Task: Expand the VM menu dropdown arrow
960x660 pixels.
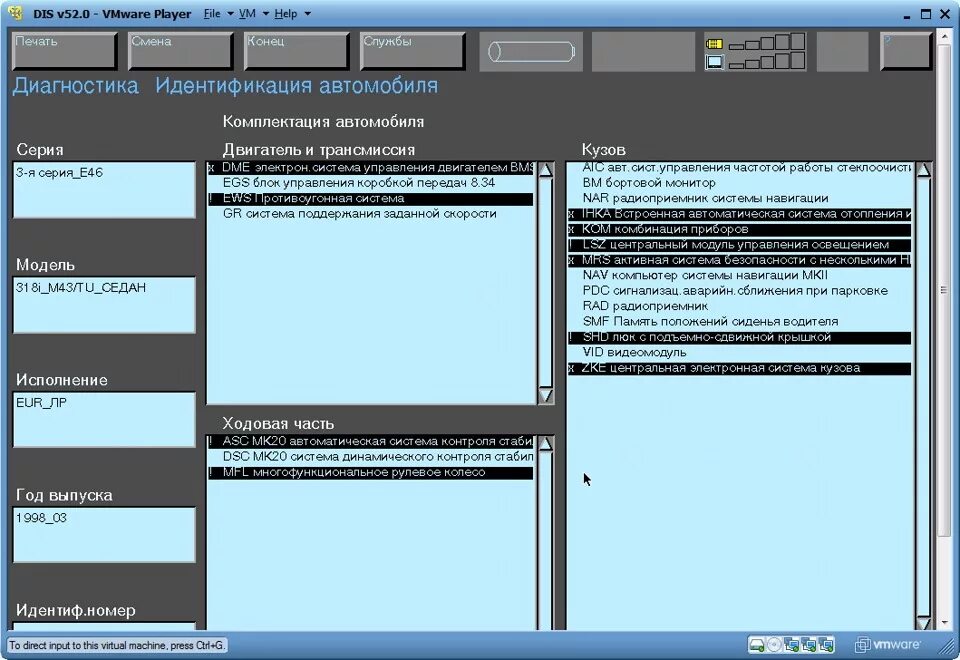Action: pyautogui.click(x=266, y=13)
